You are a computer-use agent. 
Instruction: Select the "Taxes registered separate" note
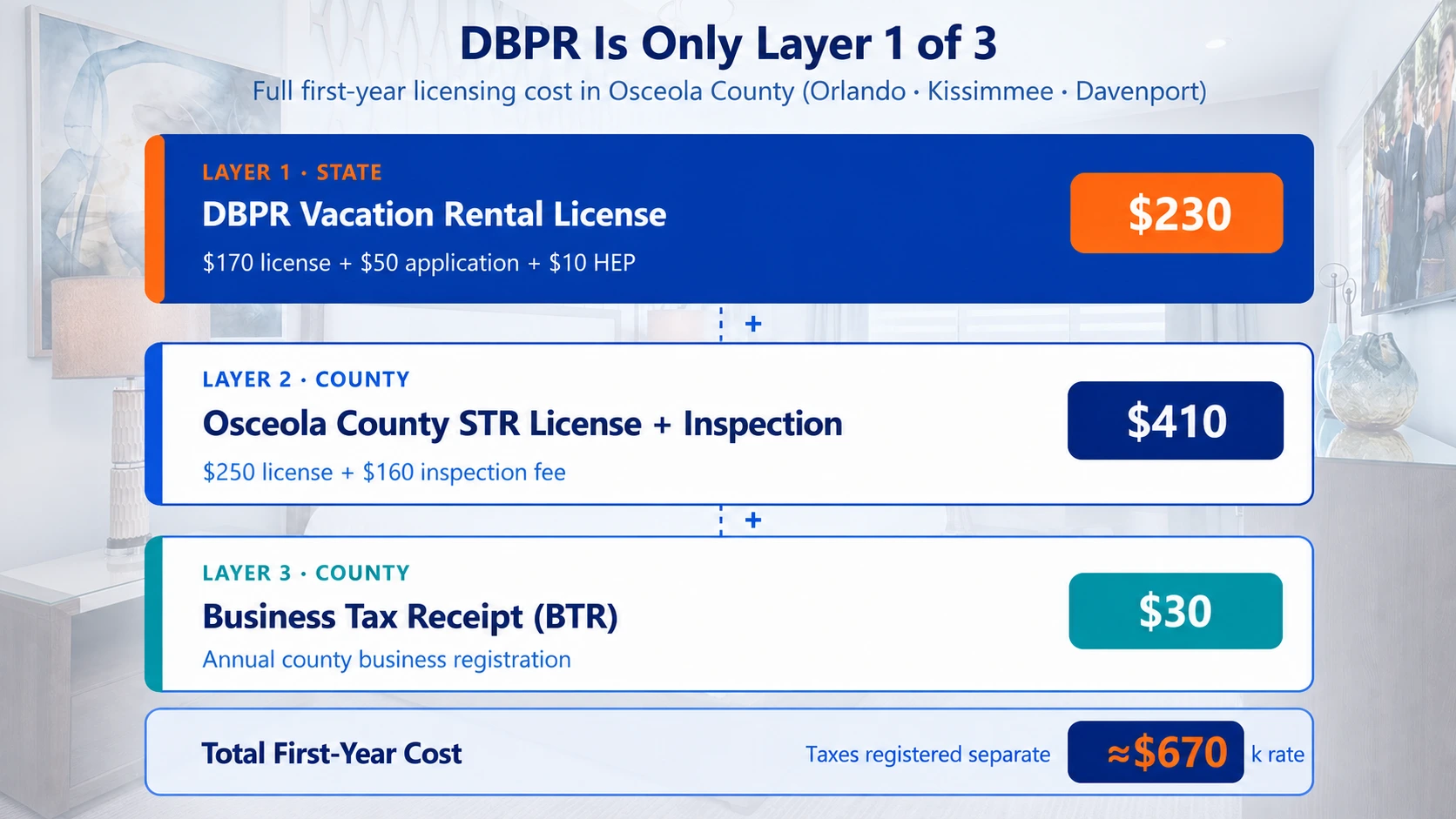pyautogui.click(x=927, y=755)
